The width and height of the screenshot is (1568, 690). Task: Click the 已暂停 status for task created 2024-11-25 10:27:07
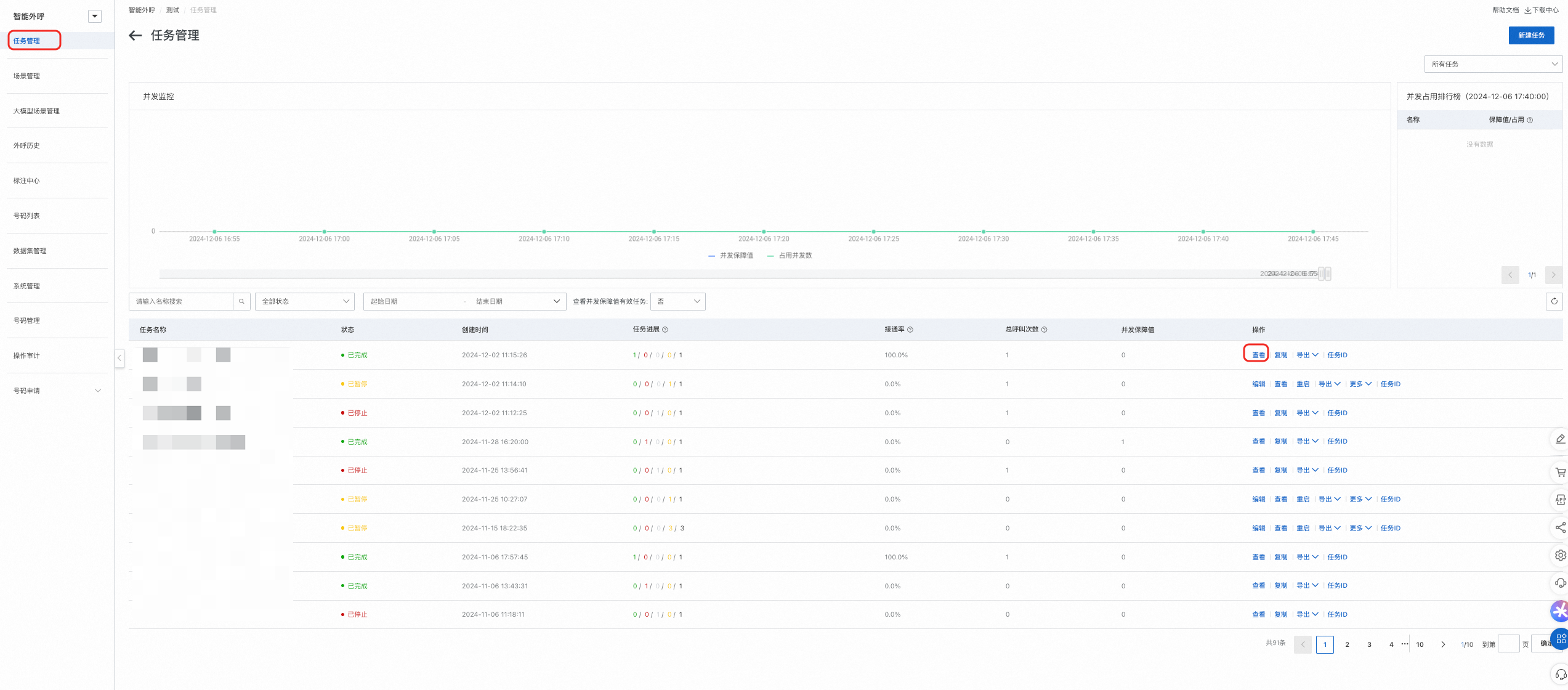(x=354, y=500)
